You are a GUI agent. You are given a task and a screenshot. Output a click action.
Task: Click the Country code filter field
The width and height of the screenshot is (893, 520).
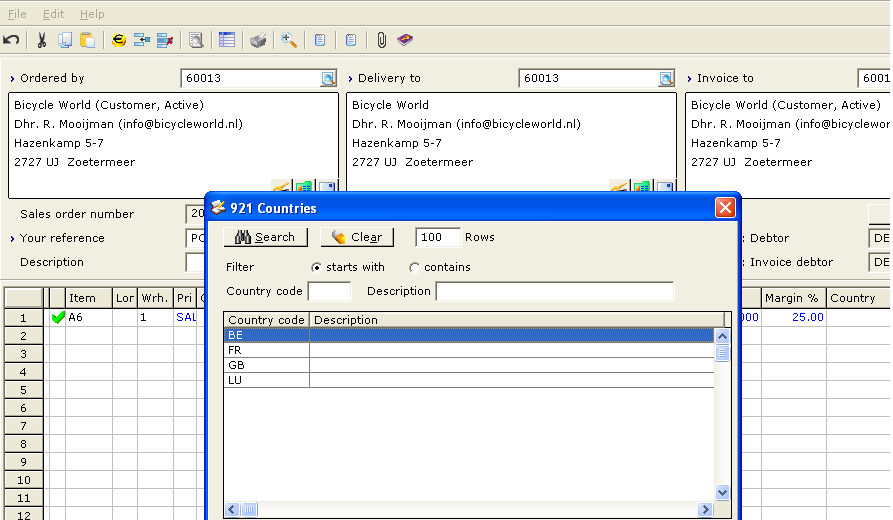coord(329,291)
